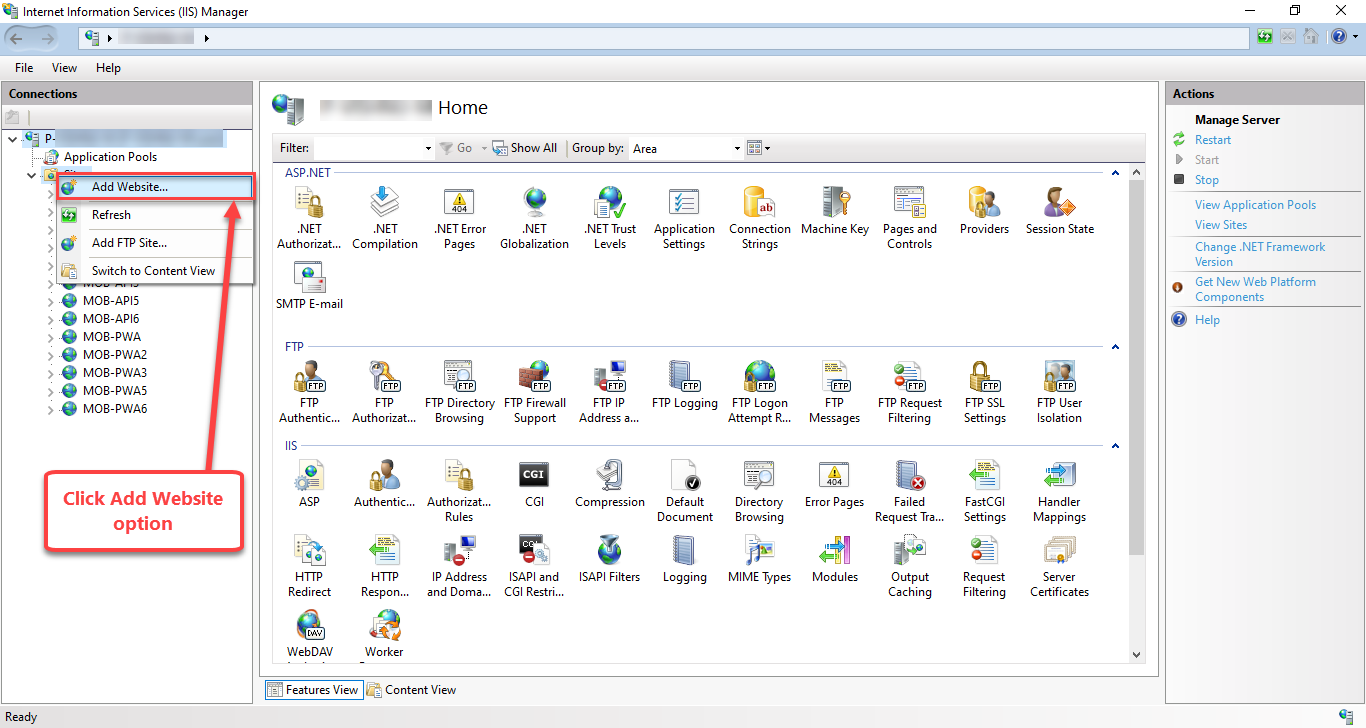Open the Group by Area dropdown

tap(737, 147)
